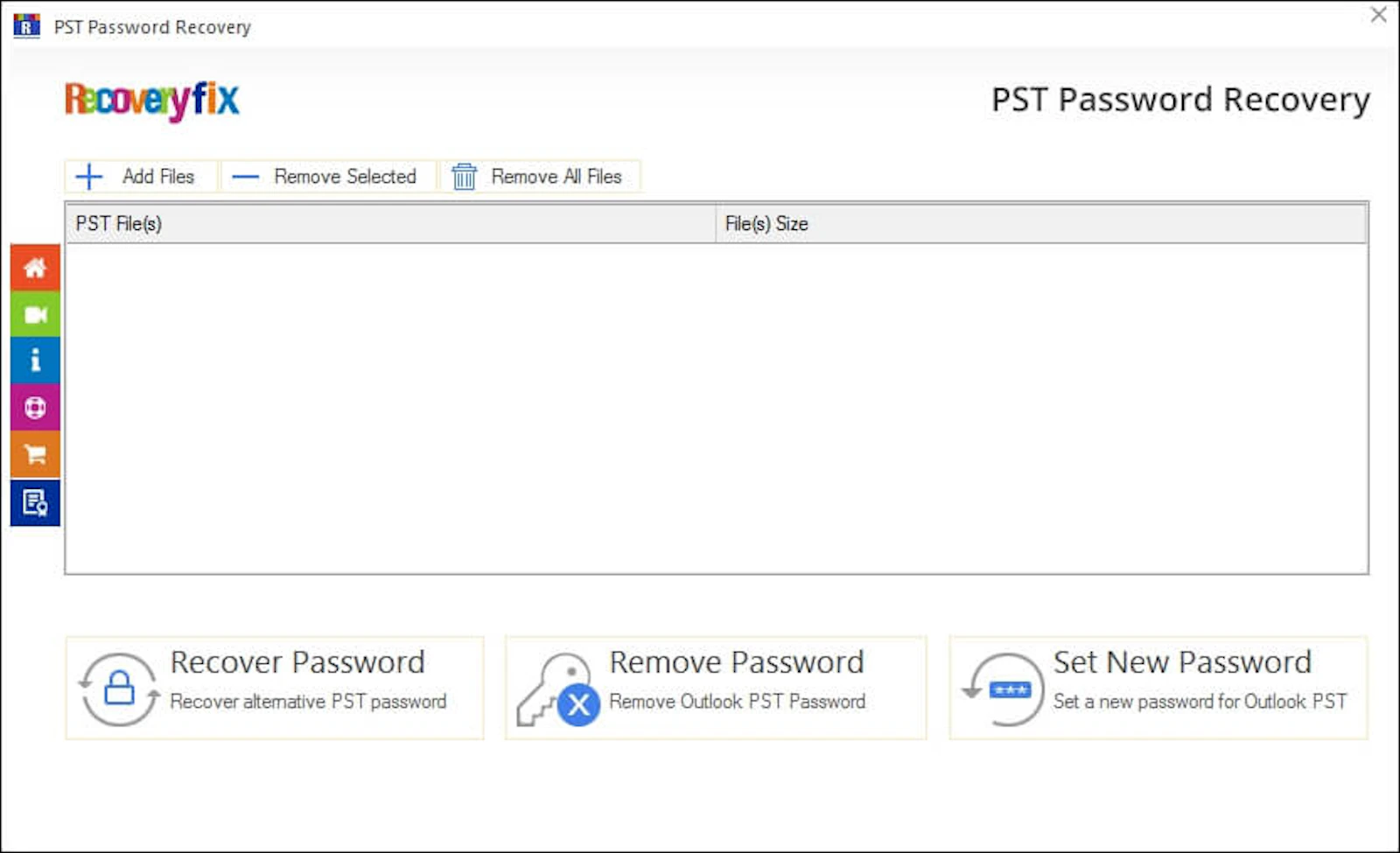Click Remove Selected button
The width and height of the screenshot is (1400, 853).
coord(328,177)
